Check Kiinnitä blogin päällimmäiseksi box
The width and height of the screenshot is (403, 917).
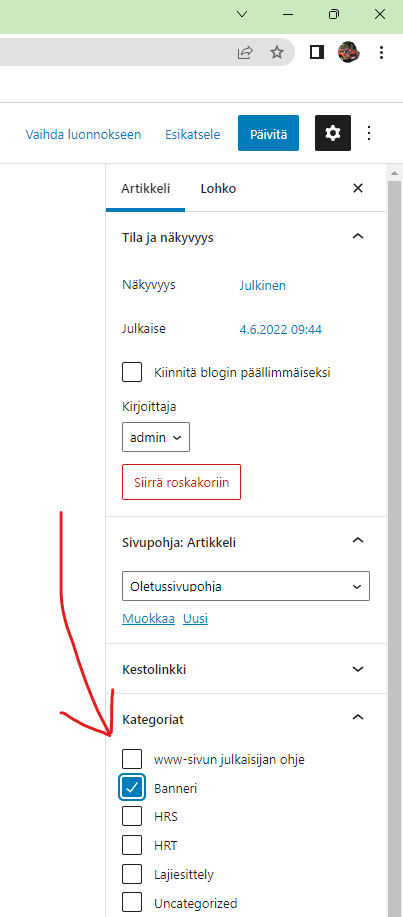tap(132, 372)
